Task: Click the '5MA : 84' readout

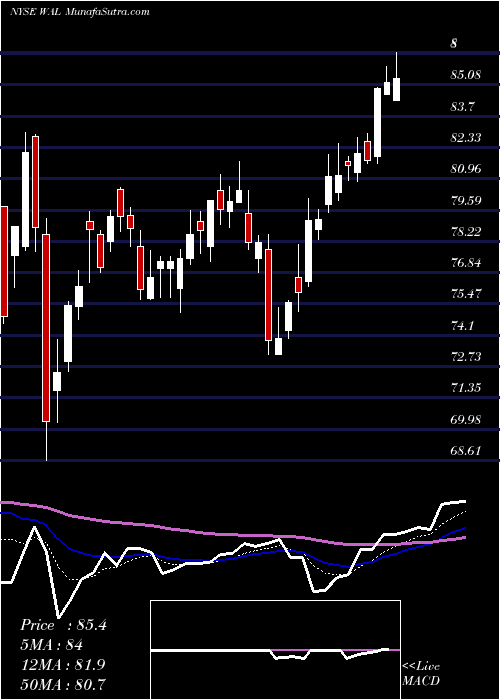Action: pyautogui.click(x=51, y=645)
